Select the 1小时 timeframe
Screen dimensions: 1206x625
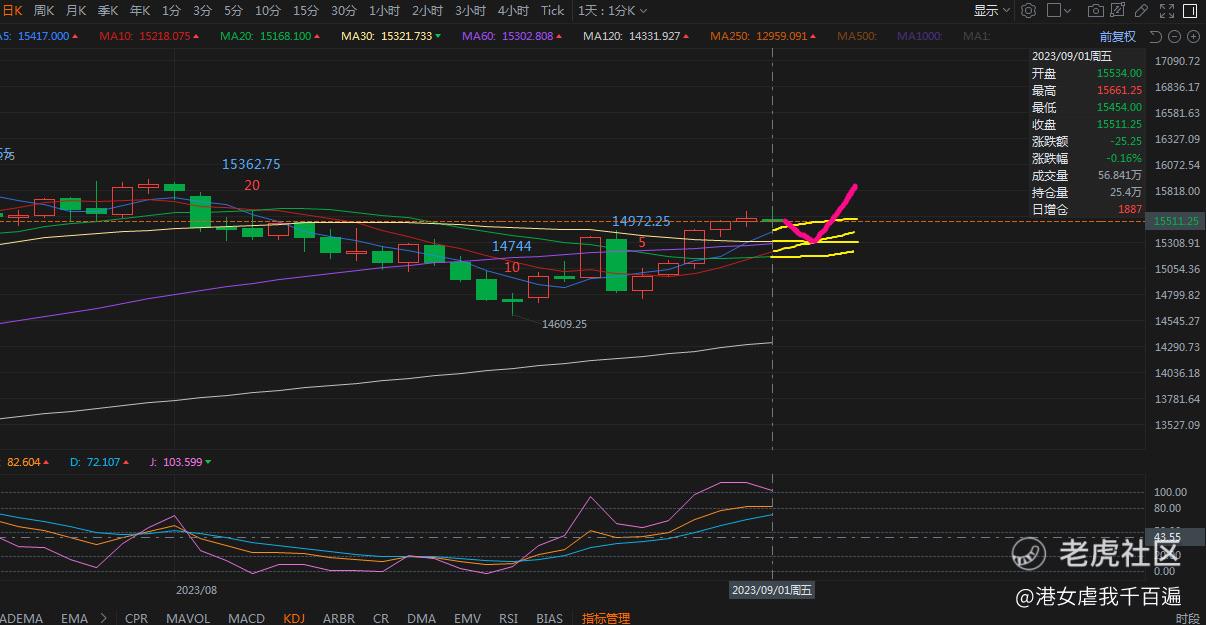tap(385, 10)
